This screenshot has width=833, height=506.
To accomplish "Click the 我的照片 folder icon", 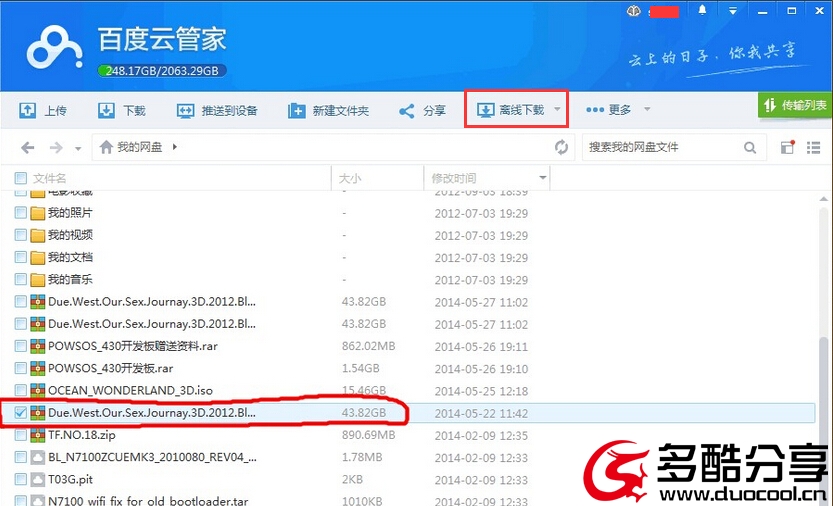I will click(37, 213).
